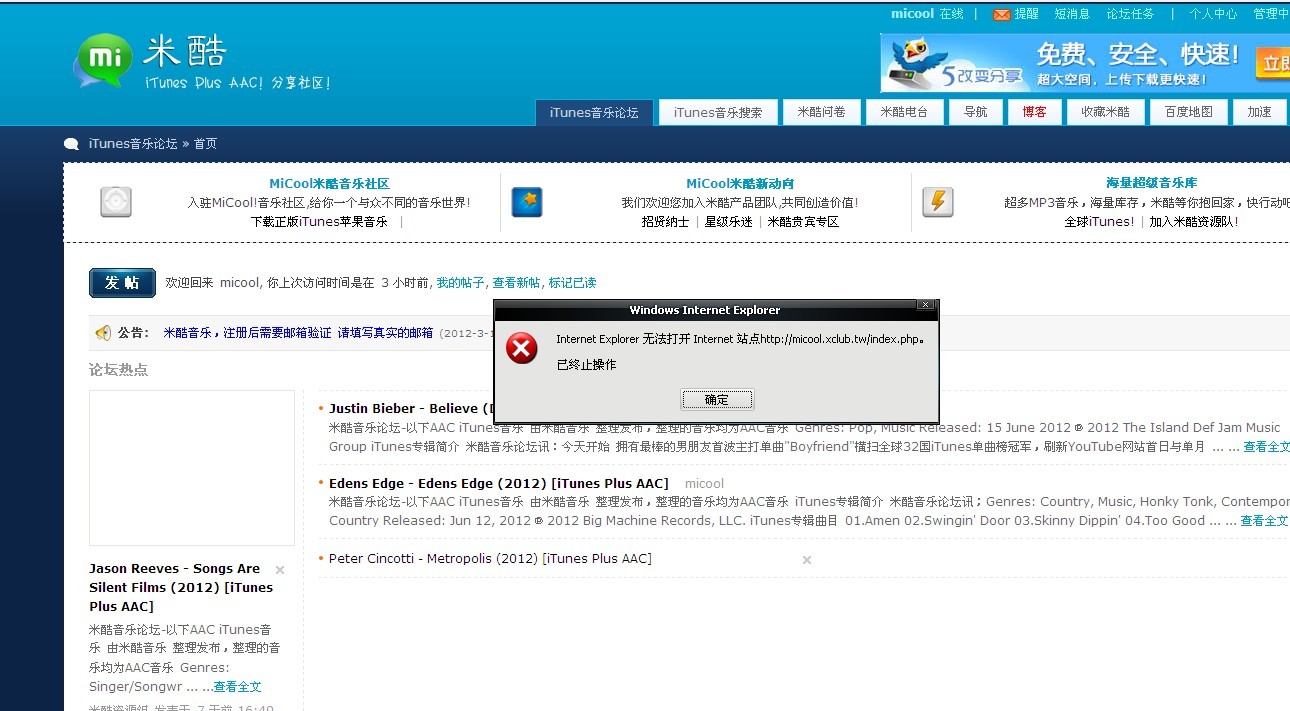Open the owl advertisement banner

point(1085,62)
